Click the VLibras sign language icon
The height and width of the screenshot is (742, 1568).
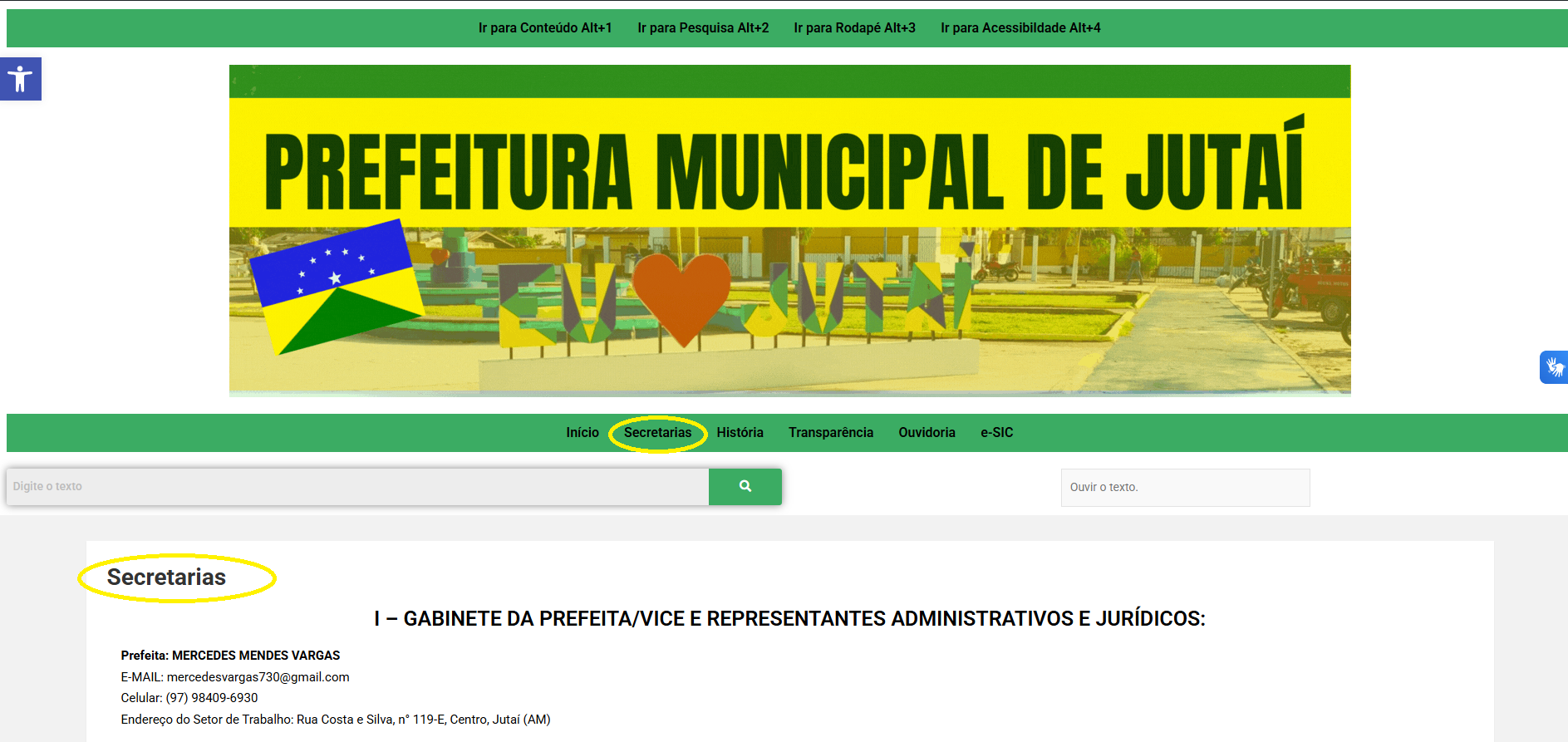(1553, 367)
